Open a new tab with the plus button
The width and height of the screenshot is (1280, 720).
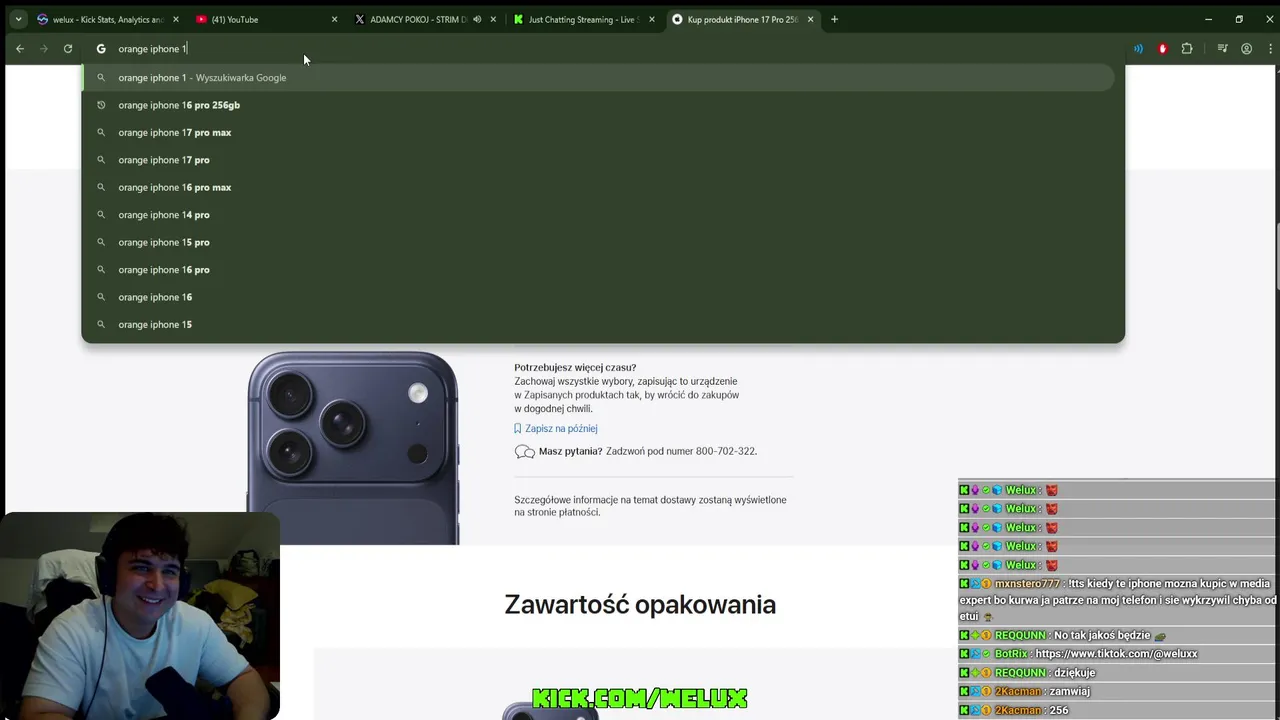pyautogui.click(x=834, y=19)
